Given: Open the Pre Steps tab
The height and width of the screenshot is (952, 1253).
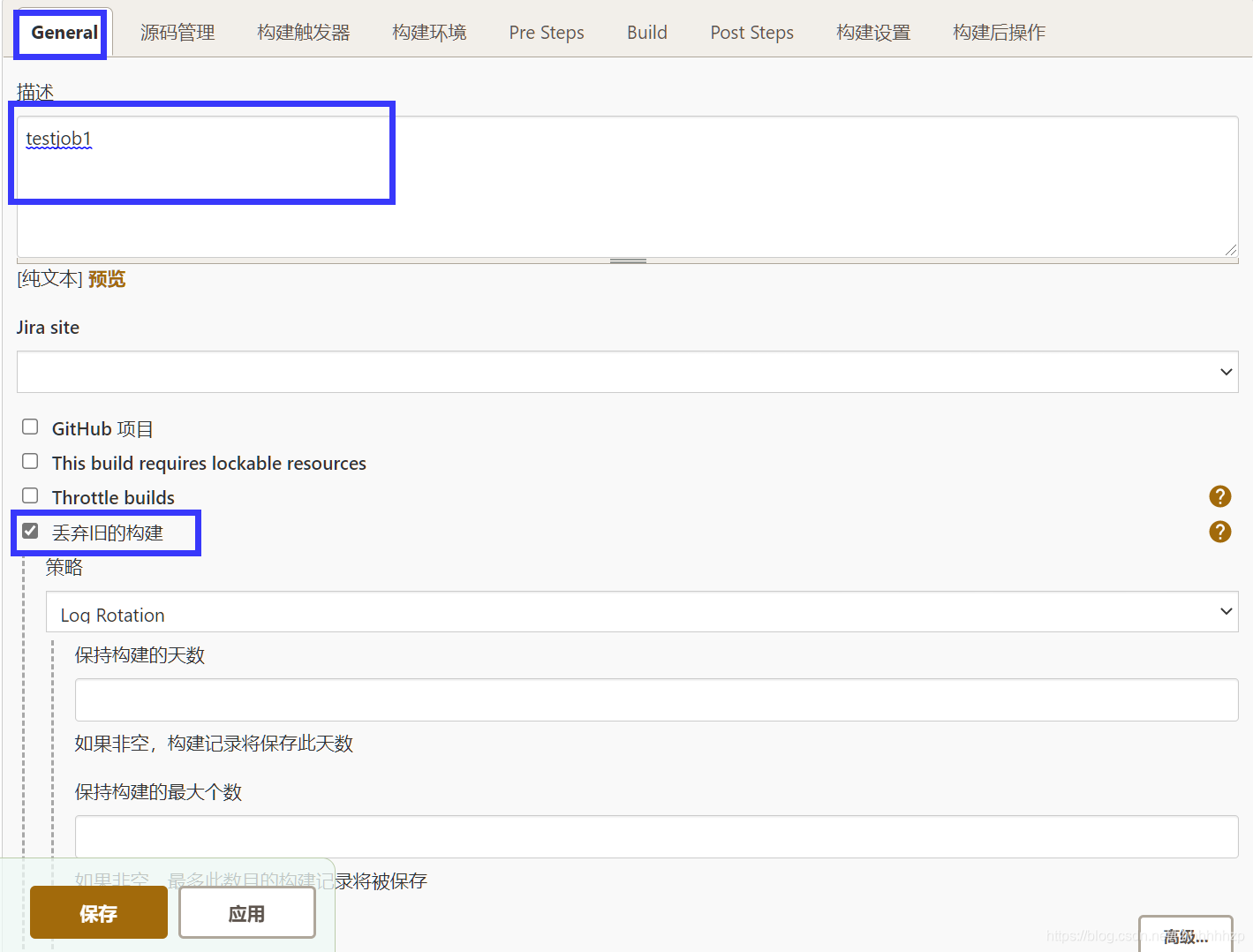Looking at the screenshot, I should [547, 33].
